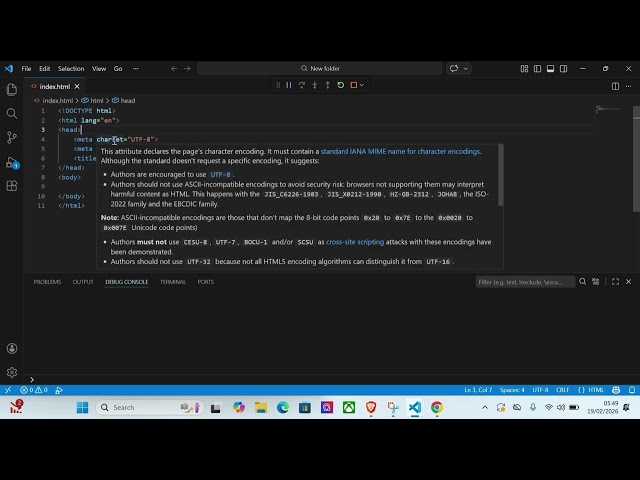Screen dimensions: 640x480
Task: Click the debug Step Out button
Action: pos(328,85)
